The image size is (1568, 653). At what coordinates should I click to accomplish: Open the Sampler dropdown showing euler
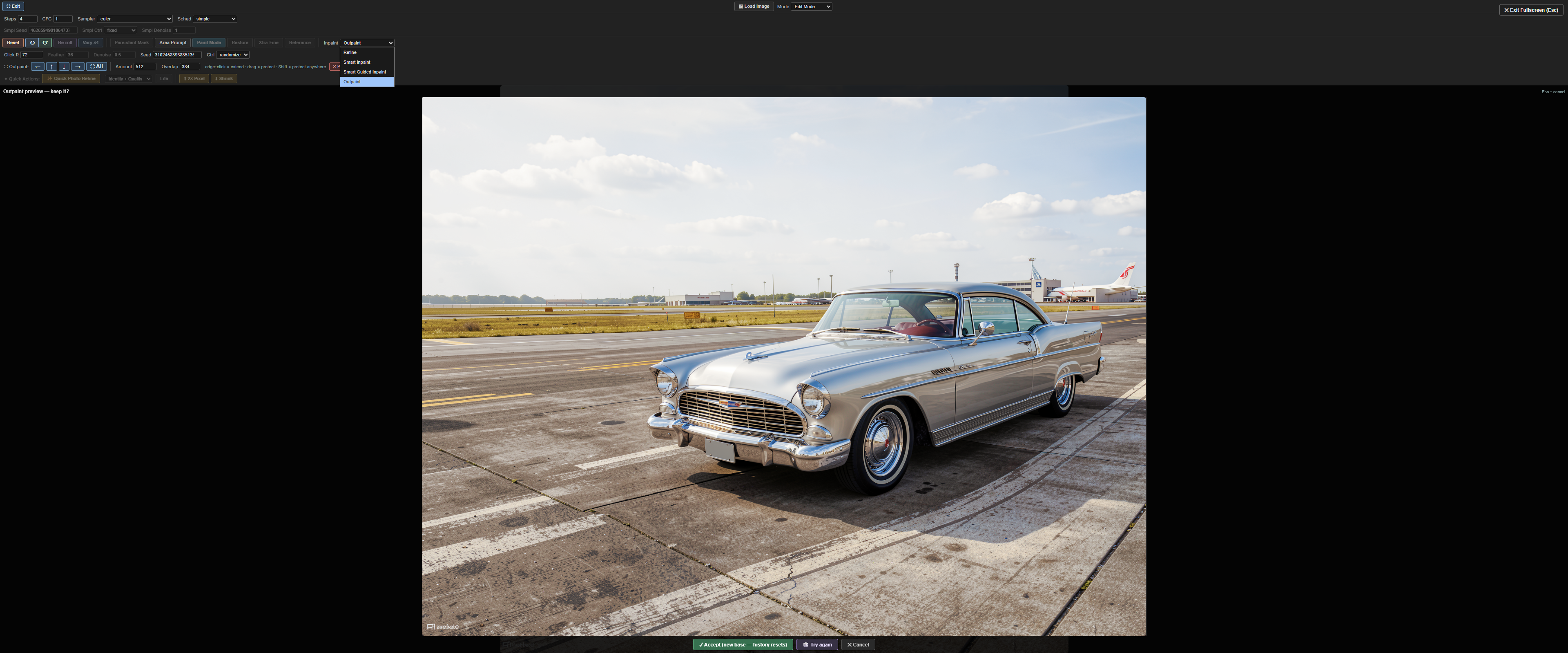134,19
